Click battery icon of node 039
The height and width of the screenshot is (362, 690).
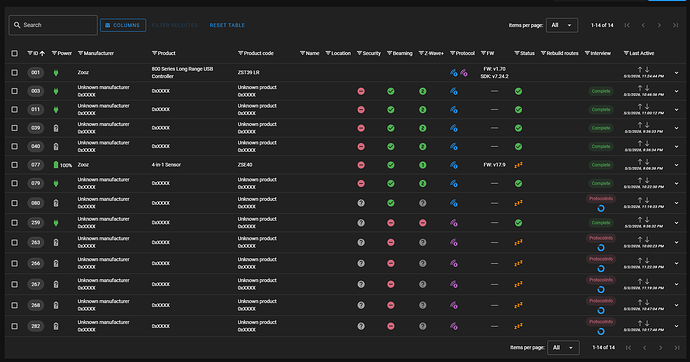point(56,128)
